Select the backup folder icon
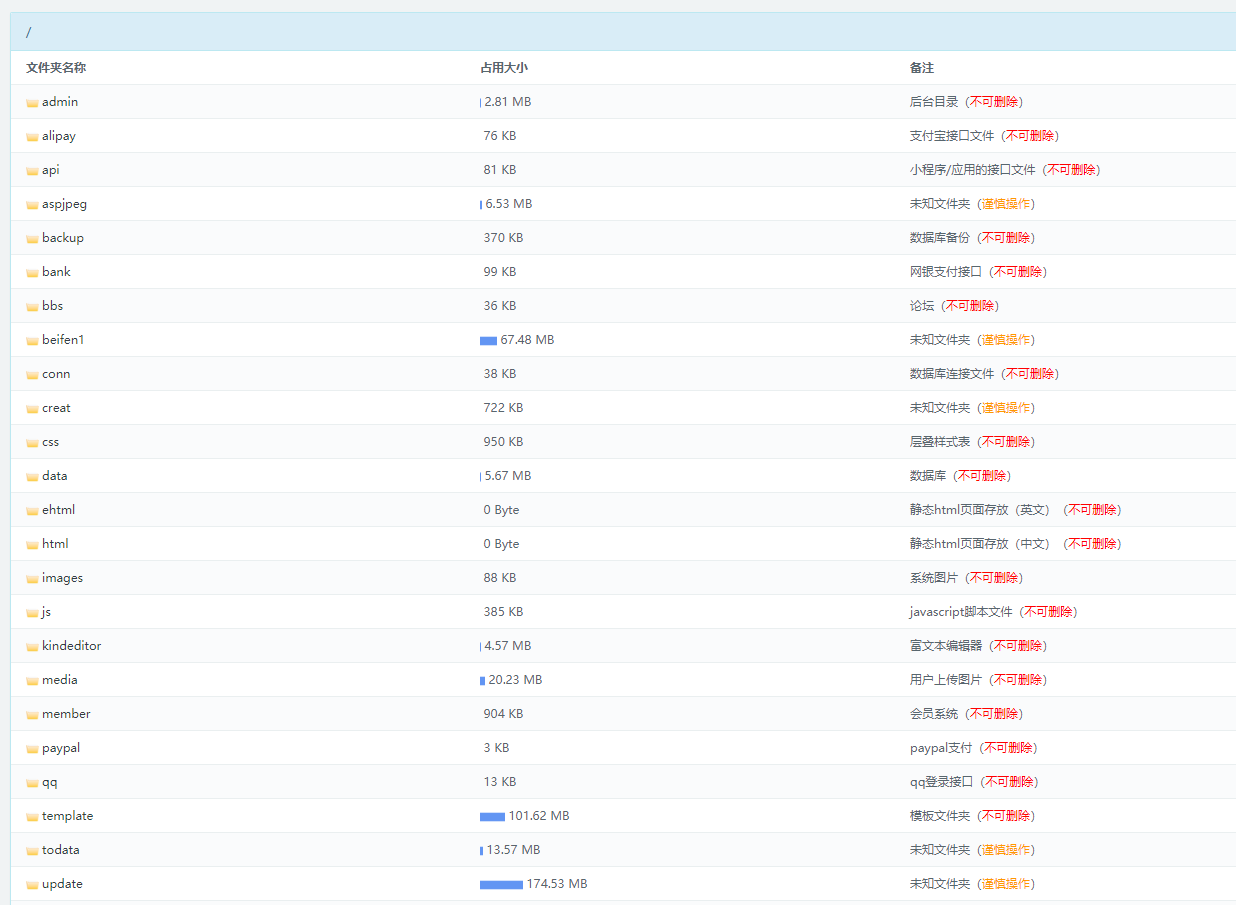Image resolution: width=1236 pixels, height=905 pixels. coord(32,239)
